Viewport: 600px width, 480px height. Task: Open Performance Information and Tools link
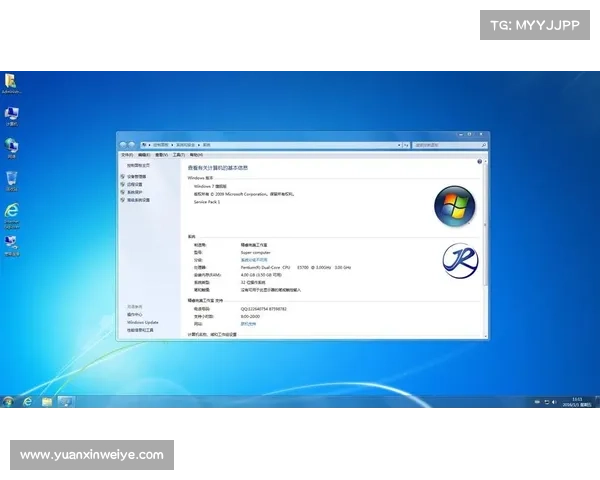click(x=140, y=330)
